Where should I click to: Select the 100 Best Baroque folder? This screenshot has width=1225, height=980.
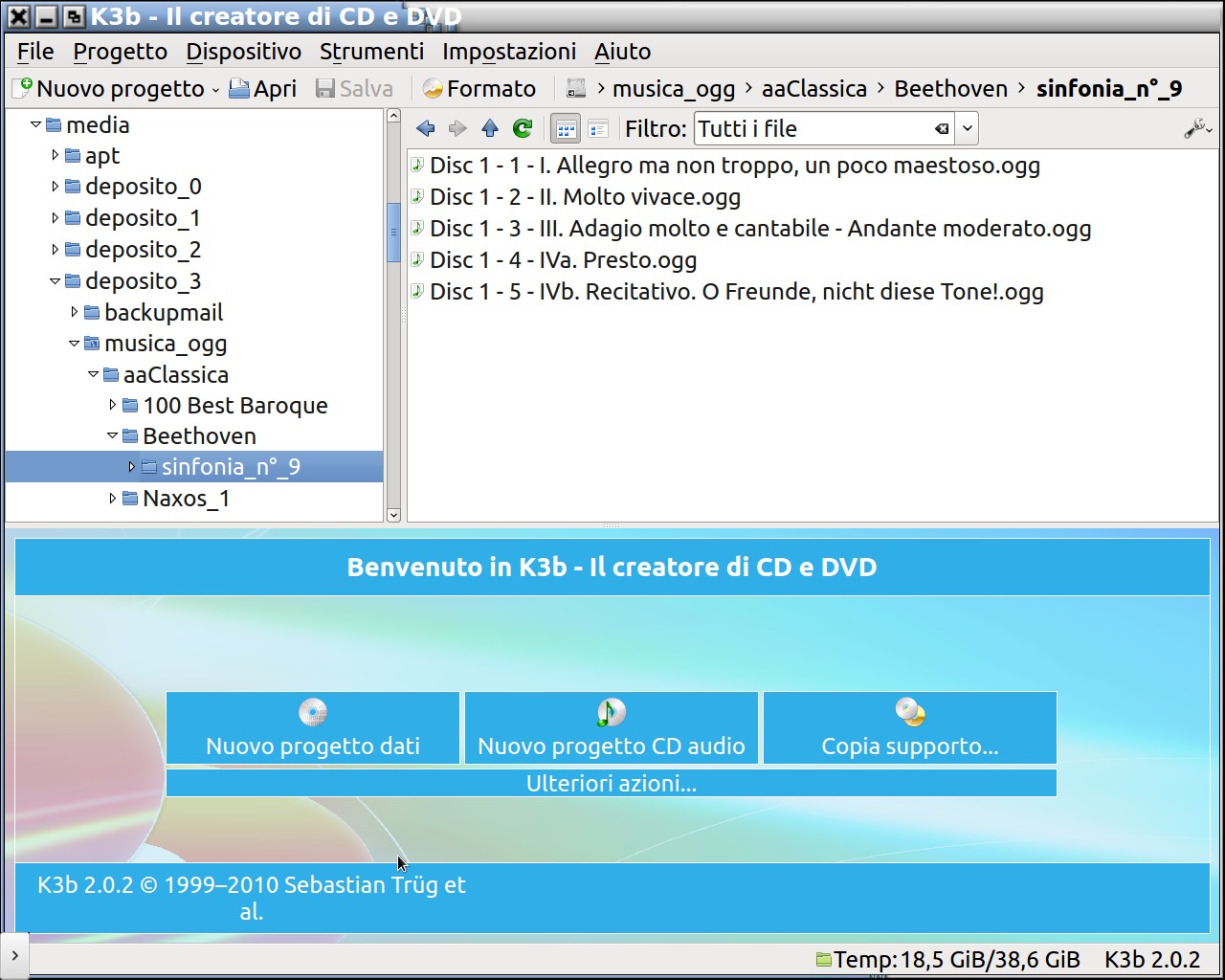234,406
